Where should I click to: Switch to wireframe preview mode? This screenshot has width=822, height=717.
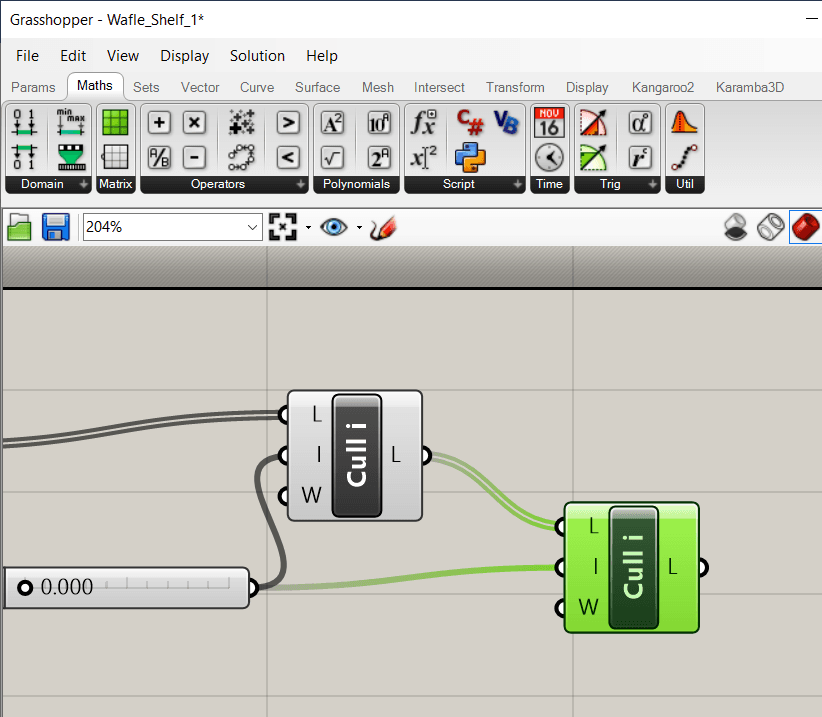coord(770,227)
